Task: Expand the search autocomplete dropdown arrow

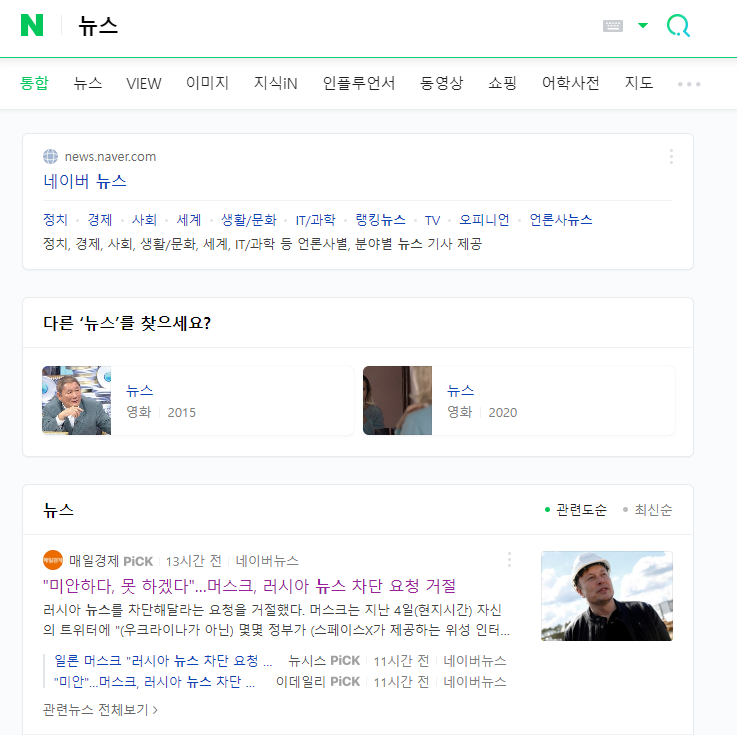Action: pyautogui.click(x=643, y=25)
